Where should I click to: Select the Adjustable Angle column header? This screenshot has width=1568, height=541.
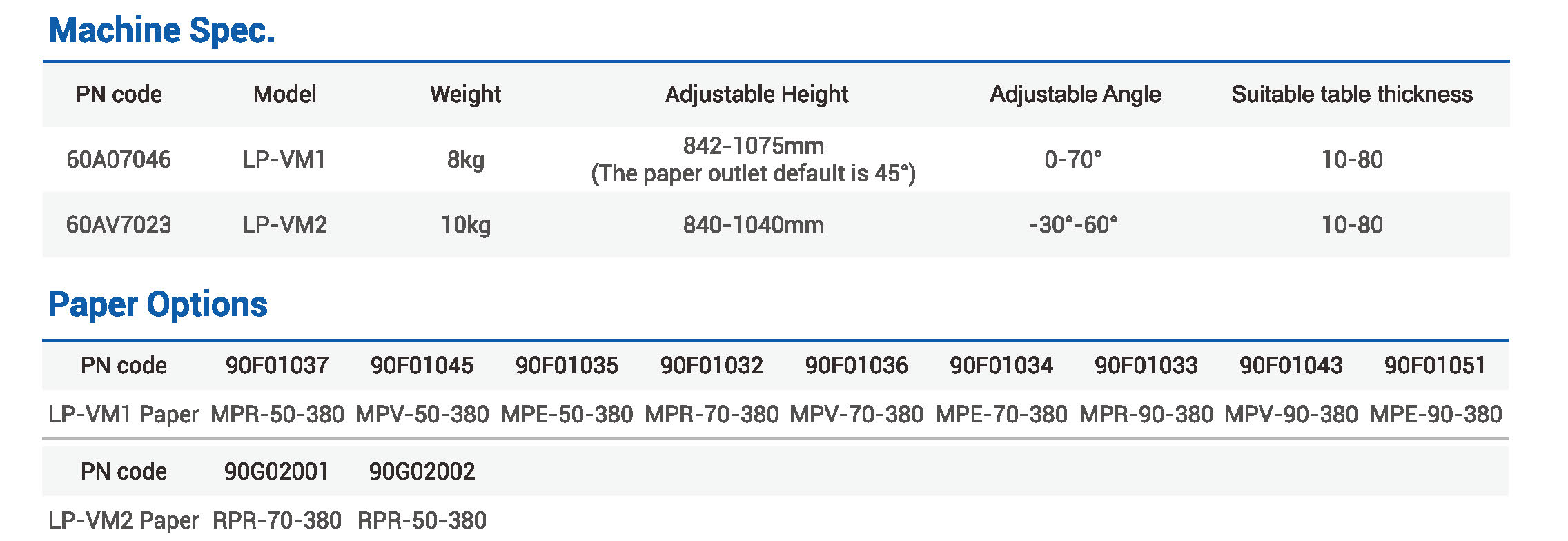(1075, 95)
